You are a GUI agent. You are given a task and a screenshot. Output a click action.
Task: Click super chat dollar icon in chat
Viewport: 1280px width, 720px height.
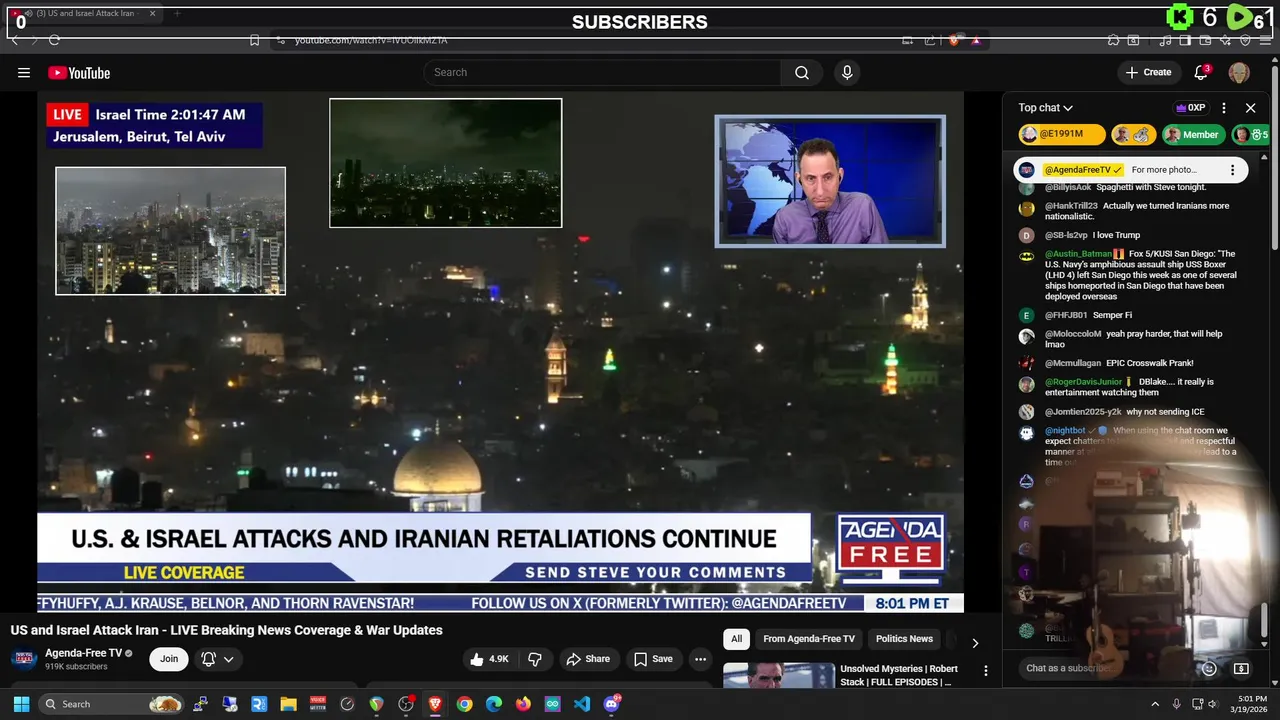(x=1241, y=668)
